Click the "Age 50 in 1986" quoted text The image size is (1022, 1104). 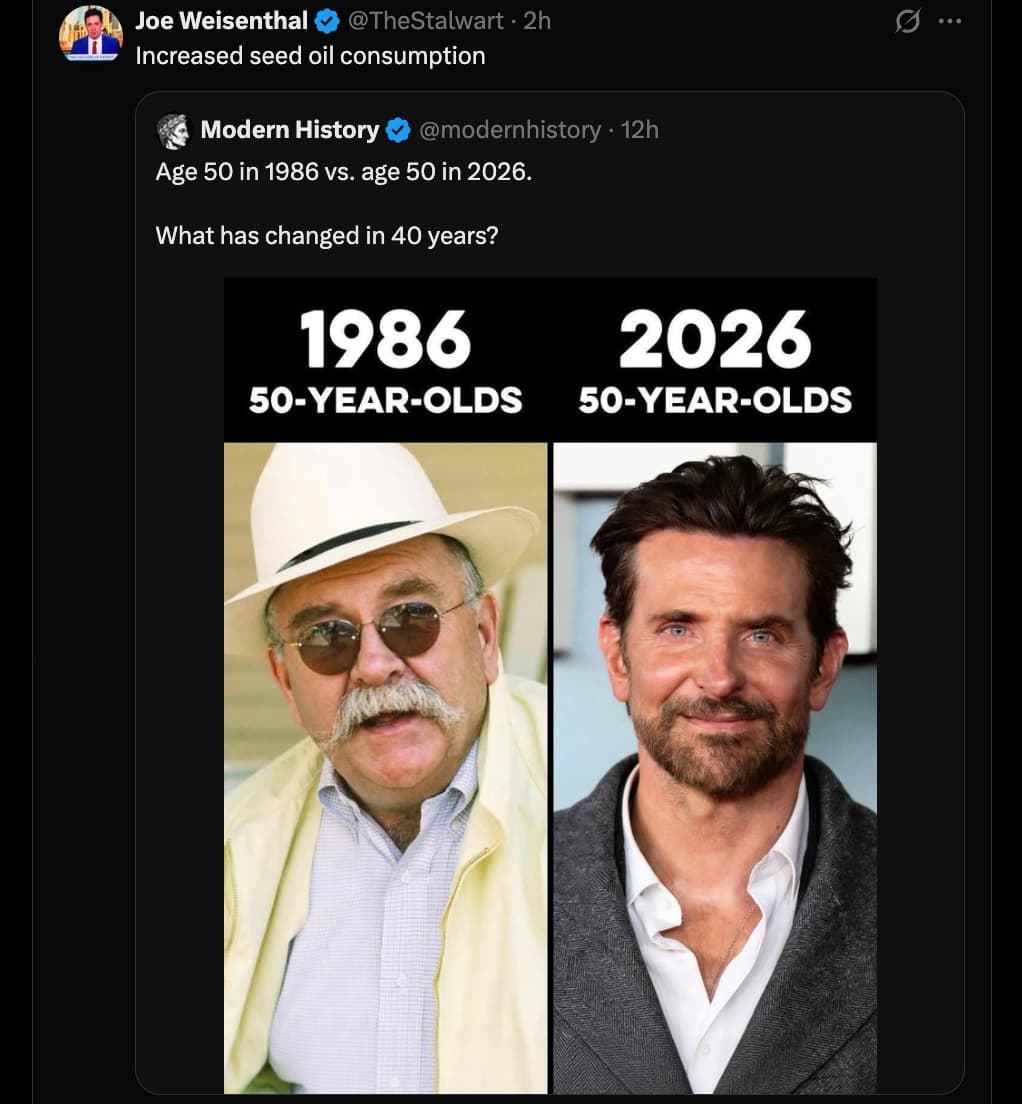pyautogui.click(x=344, y=172)
